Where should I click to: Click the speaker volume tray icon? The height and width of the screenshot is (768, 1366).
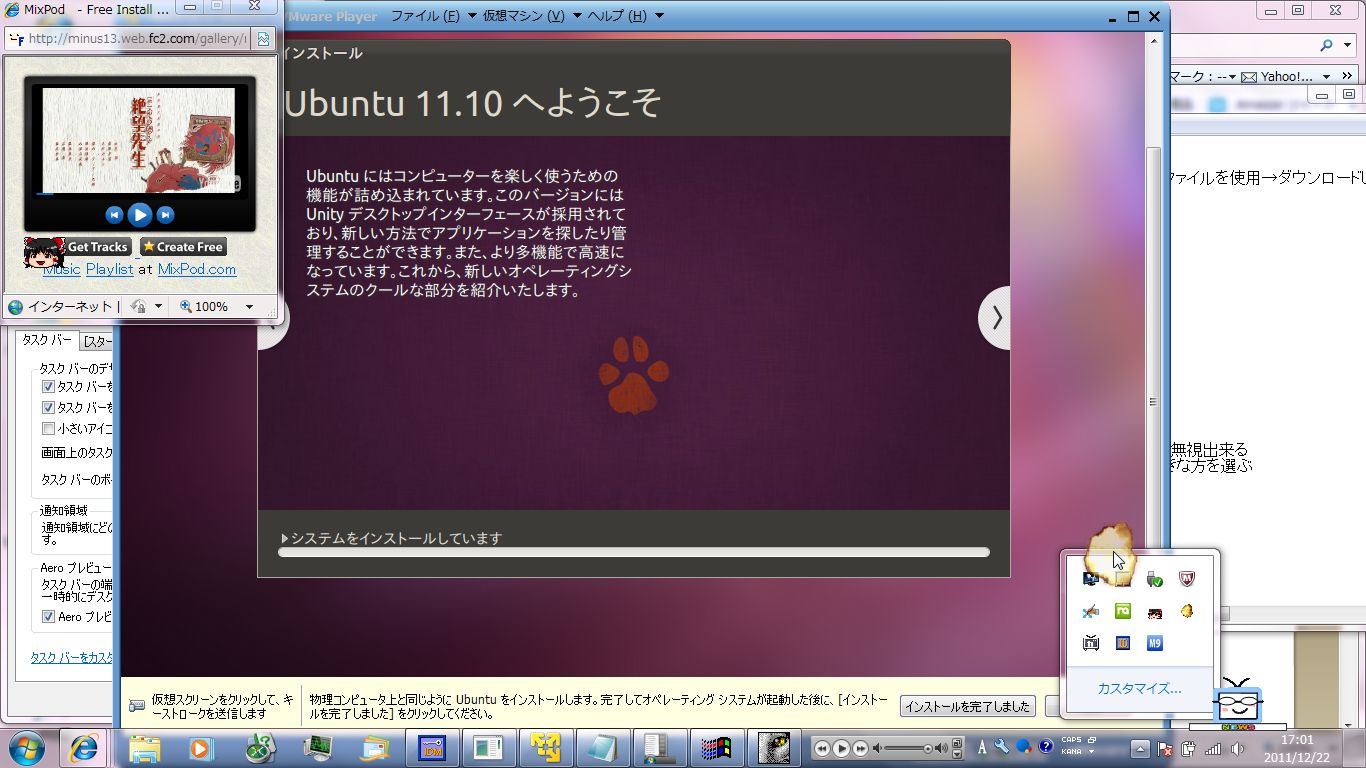(x=1237, y=748)
